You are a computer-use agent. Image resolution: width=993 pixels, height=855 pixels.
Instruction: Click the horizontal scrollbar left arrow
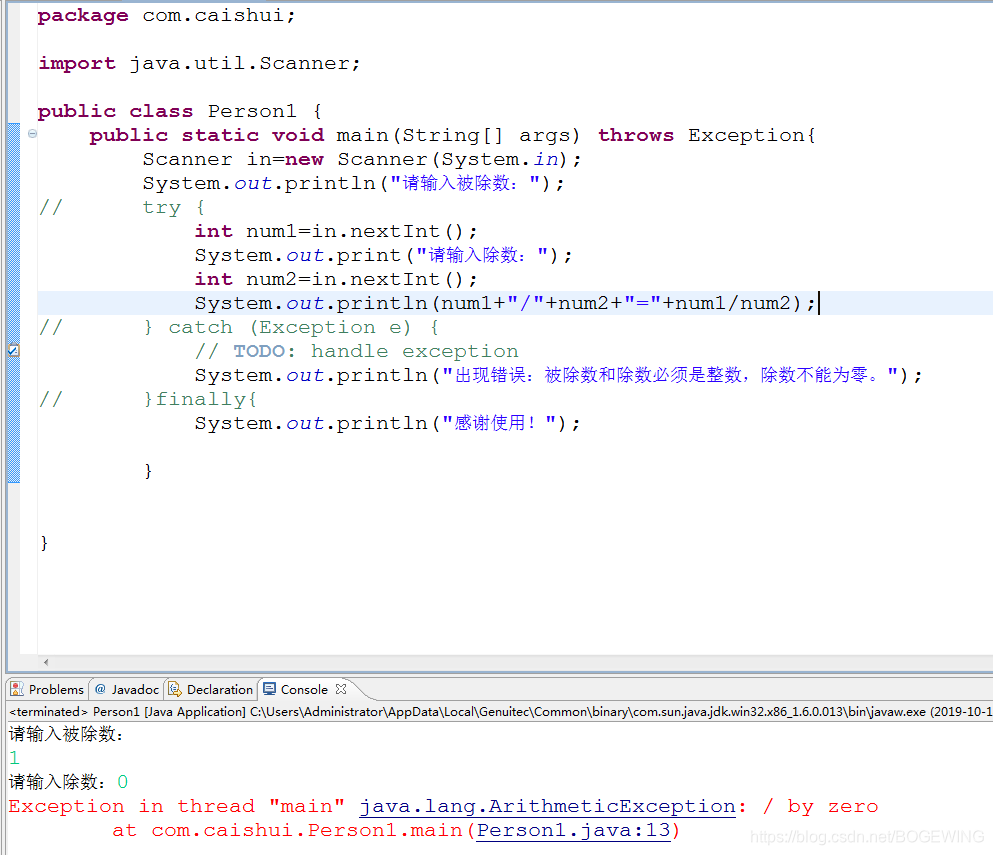pyautogui.click(x=46, y=662)
